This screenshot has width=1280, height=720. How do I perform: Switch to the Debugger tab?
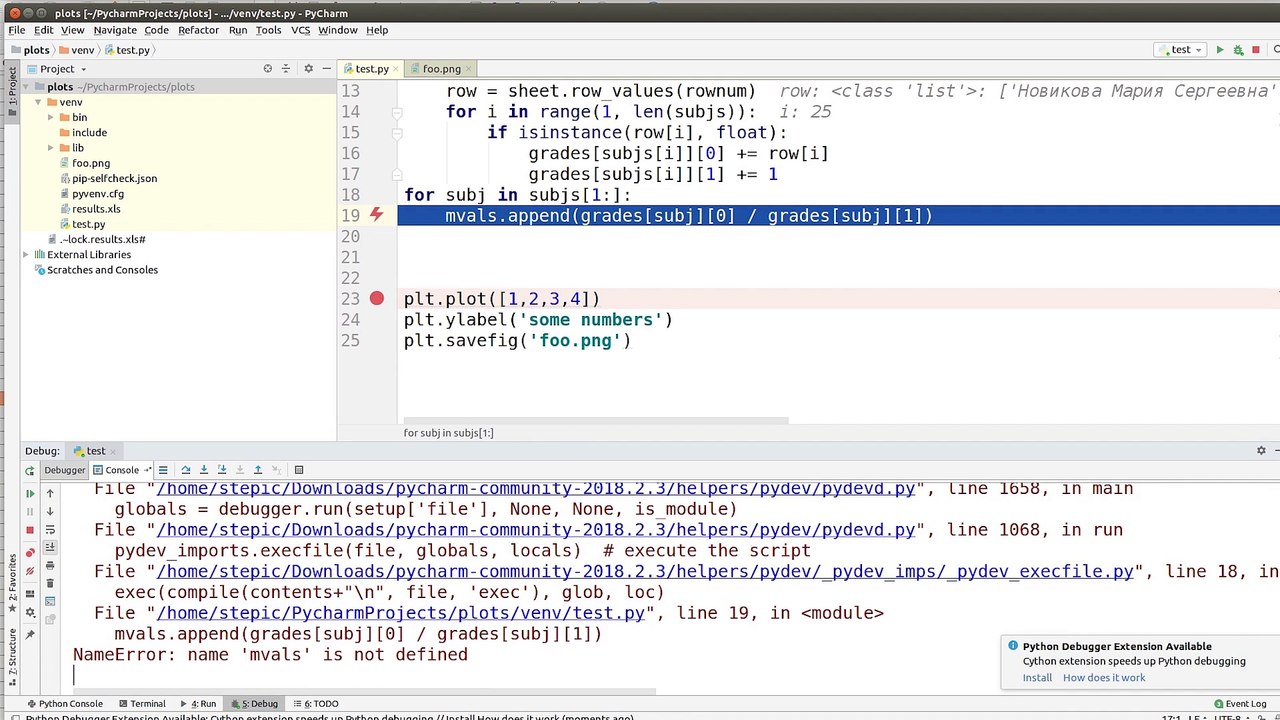(x=65, y=470)
